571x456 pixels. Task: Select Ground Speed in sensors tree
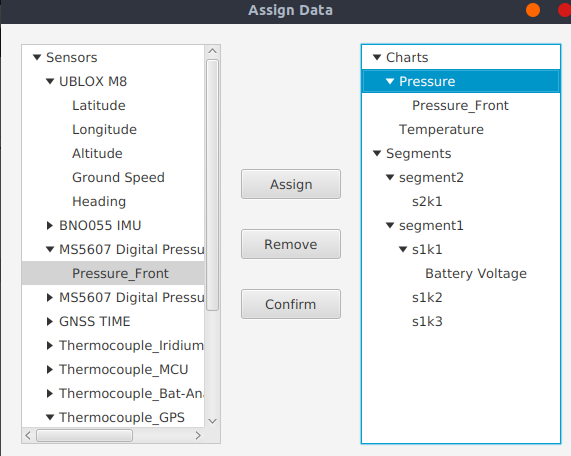[118, 177]
